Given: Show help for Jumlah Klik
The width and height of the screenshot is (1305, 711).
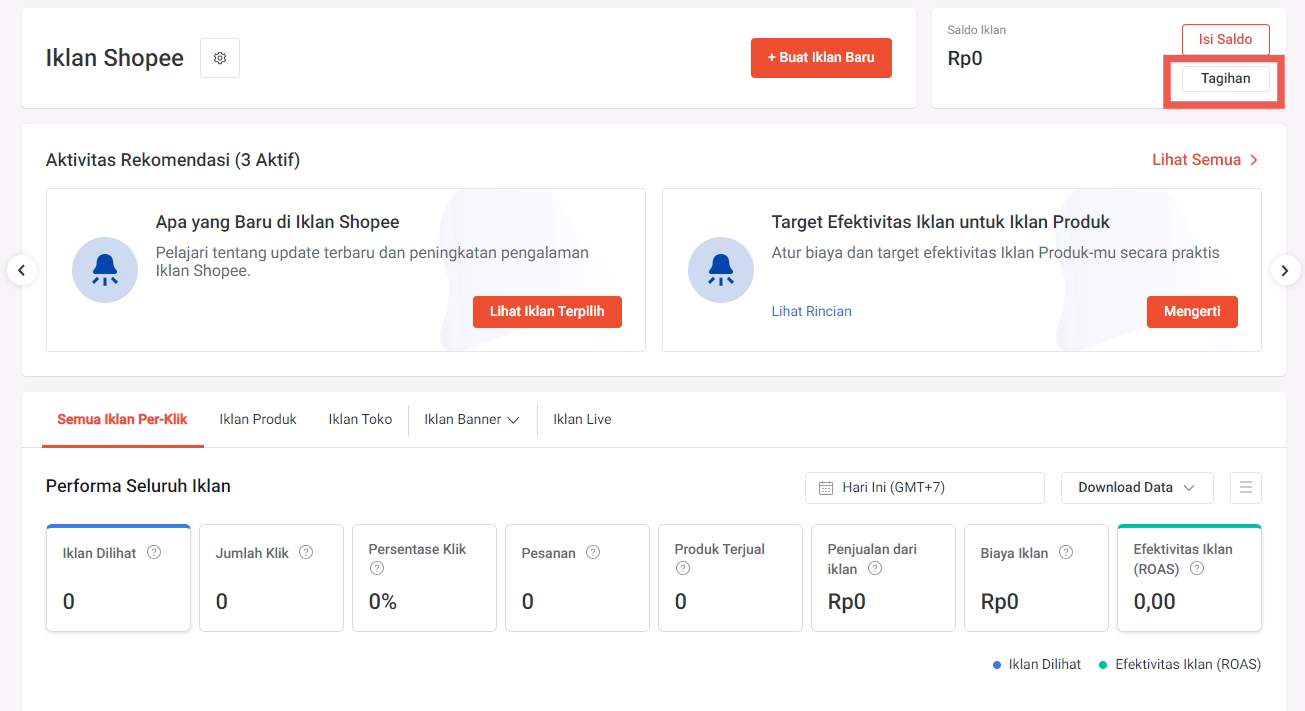Looking at the screenshot, I should [x=306, y=552].
